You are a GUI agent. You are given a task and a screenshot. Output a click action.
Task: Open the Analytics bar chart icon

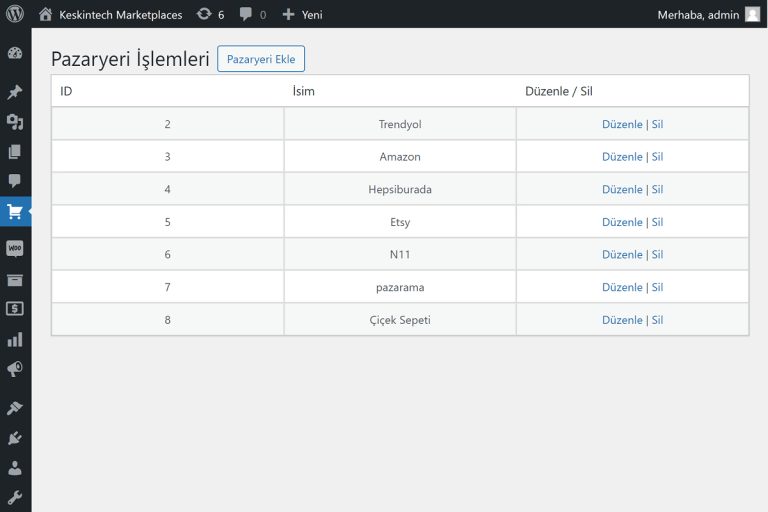tap(15, 339)
